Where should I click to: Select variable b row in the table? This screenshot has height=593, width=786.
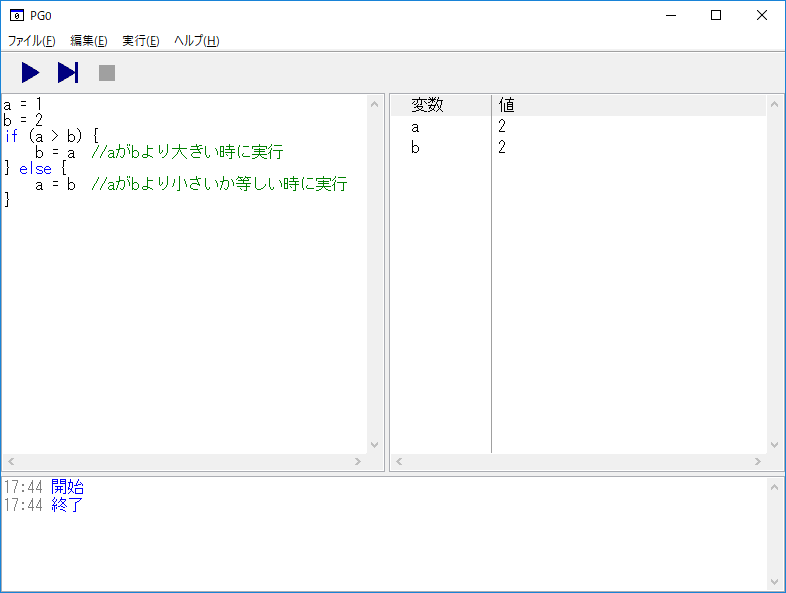pyautogui.click(x=578, y=147)
